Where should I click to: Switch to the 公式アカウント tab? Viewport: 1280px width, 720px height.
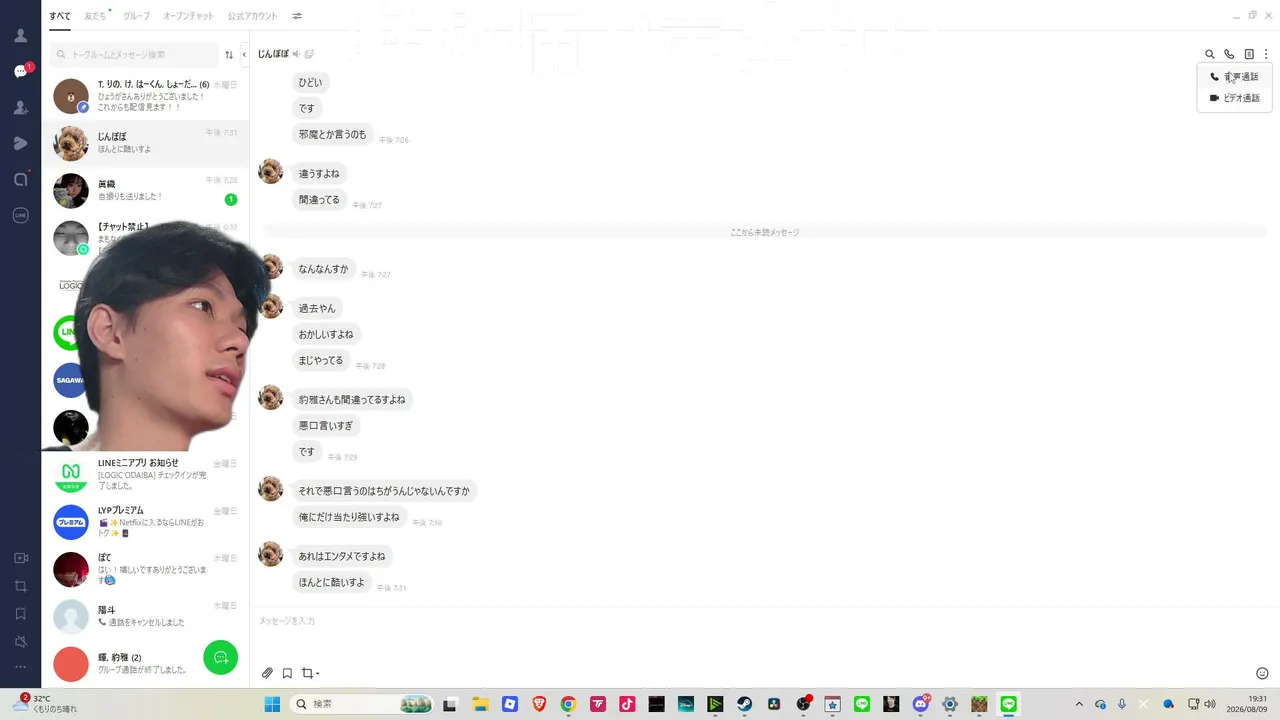[252, 16]
